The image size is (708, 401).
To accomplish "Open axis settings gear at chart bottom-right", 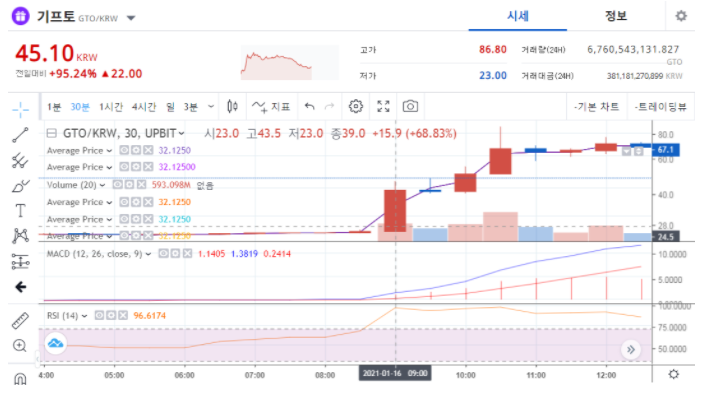I will (x=673, y=374).
